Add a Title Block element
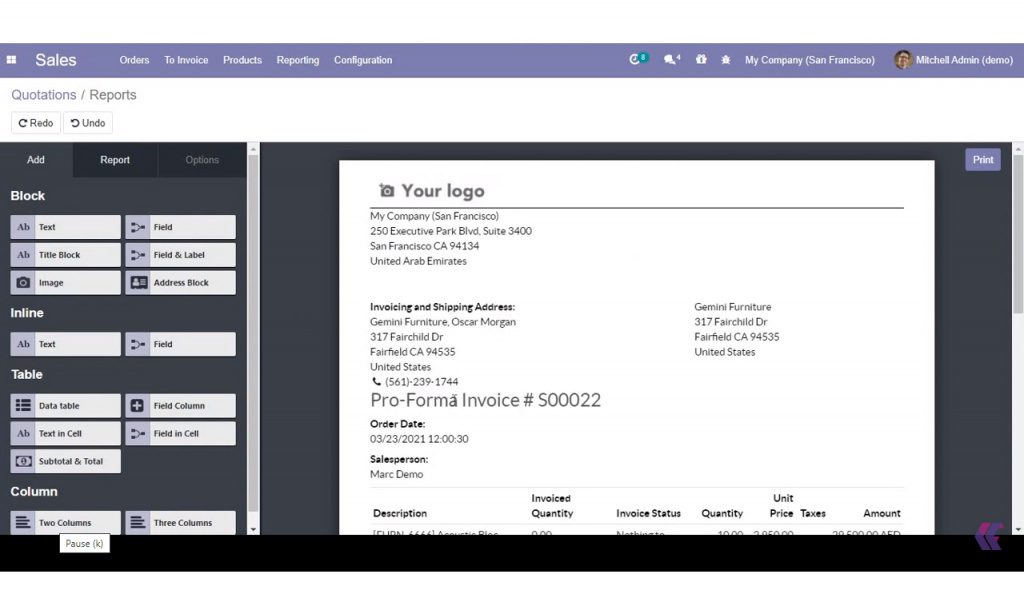This screenshot has height=614, width=1024. [x=65, y=255]
